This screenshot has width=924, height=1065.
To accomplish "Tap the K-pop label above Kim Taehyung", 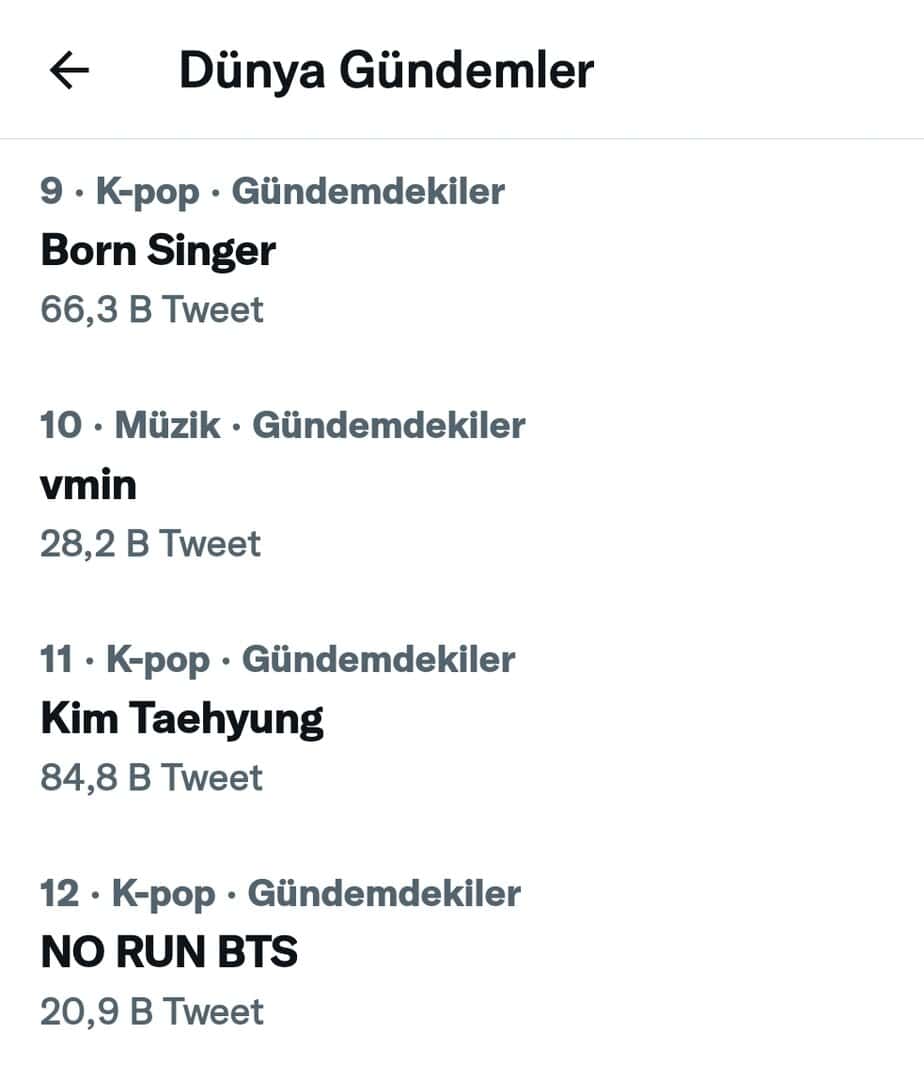I will click(x=158, y=659).
